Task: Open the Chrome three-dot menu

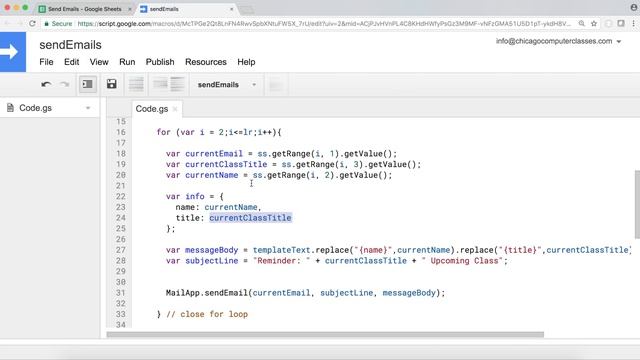Action: pyautogui.click(x=633, y=24)
